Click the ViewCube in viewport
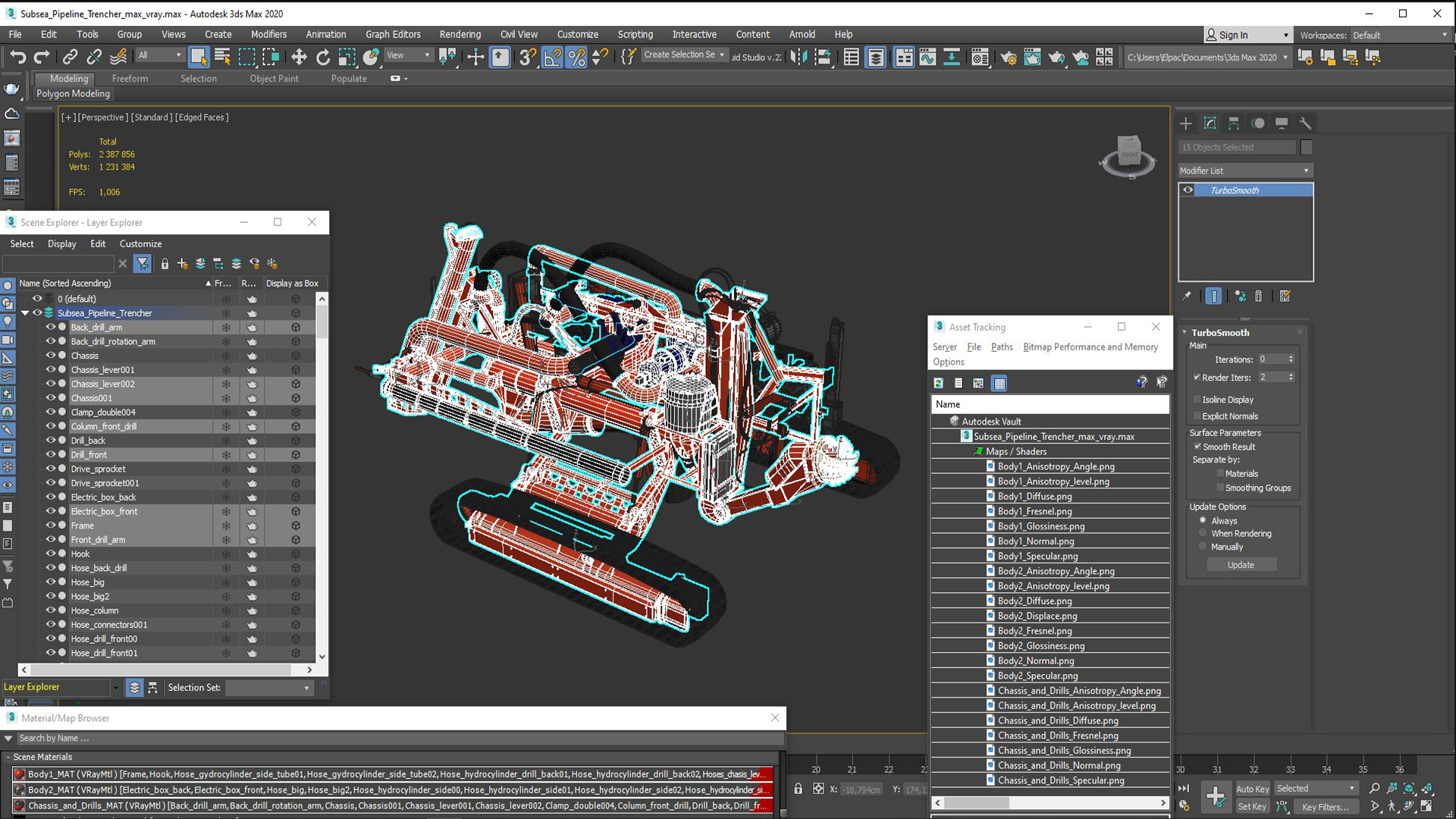 tap(1128, 156)
